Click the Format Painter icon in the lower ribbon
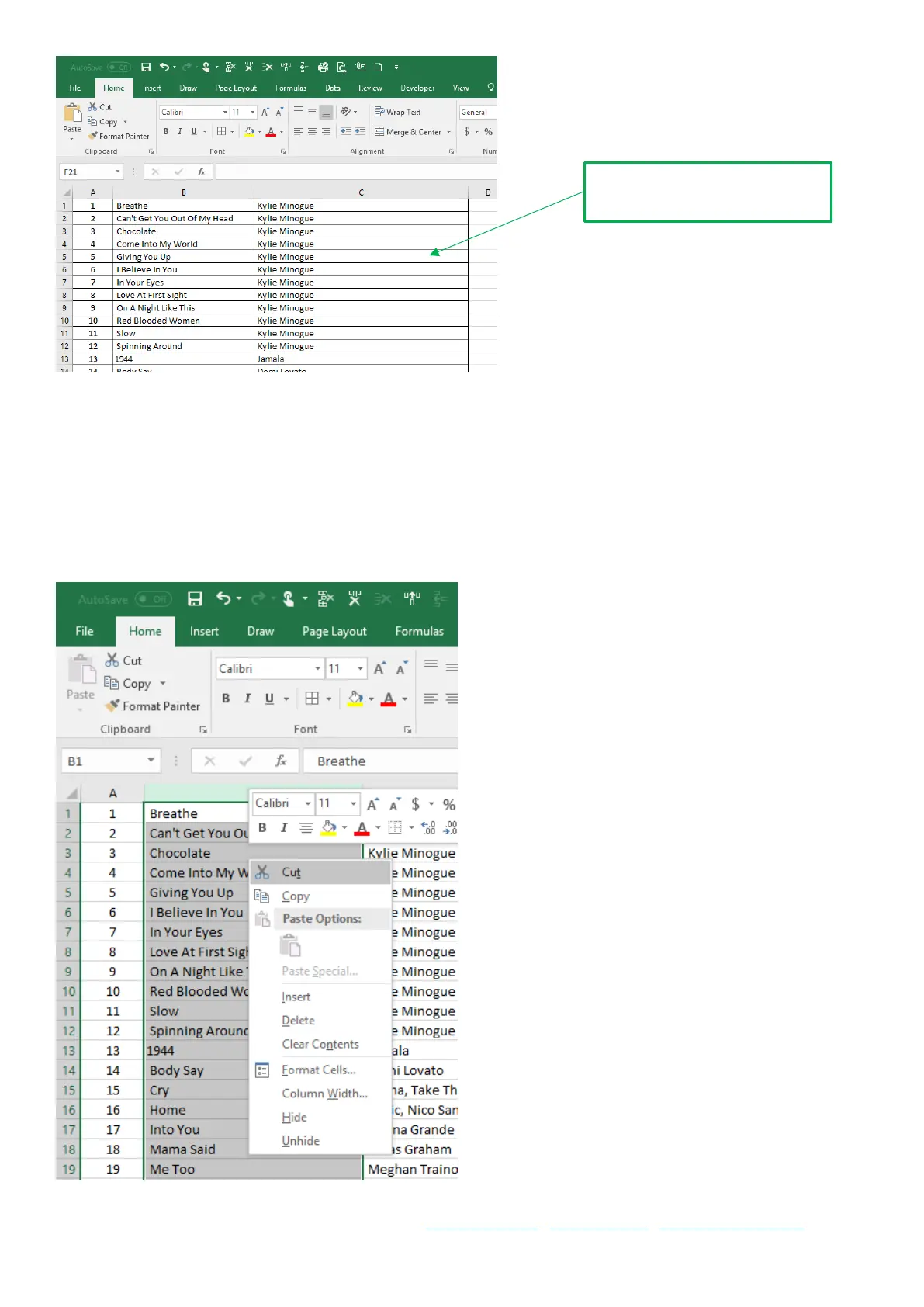 tap(113, 706)
